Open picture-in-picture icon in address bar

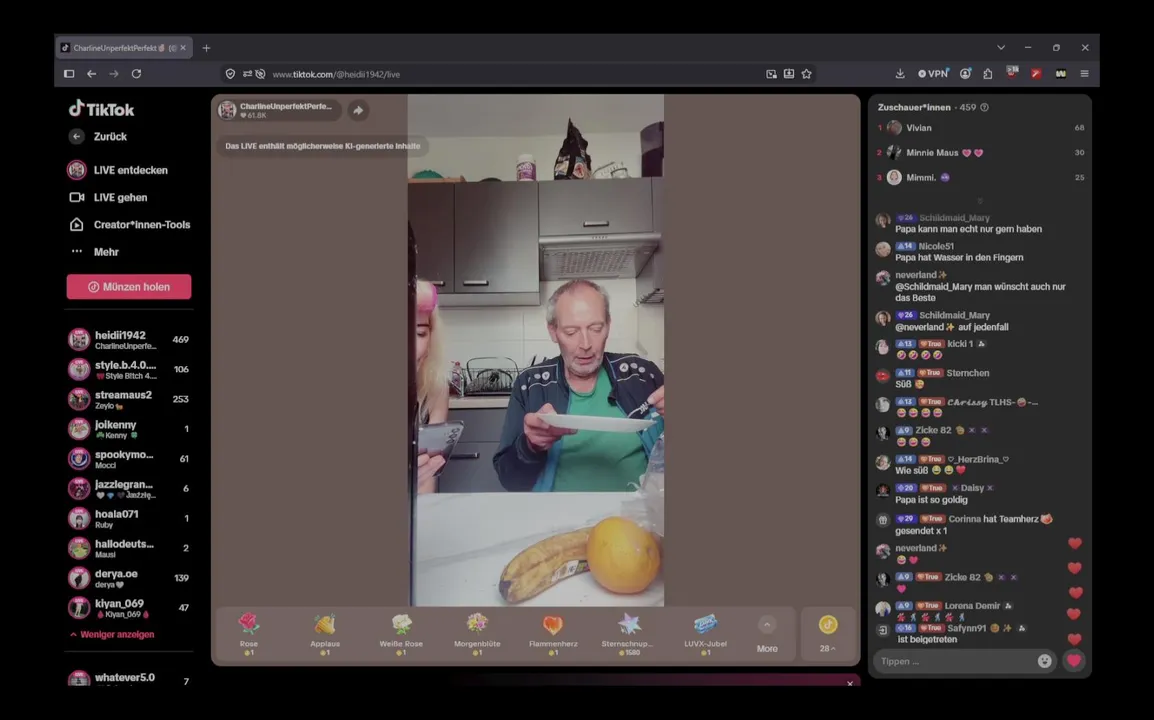coord(771,74)
